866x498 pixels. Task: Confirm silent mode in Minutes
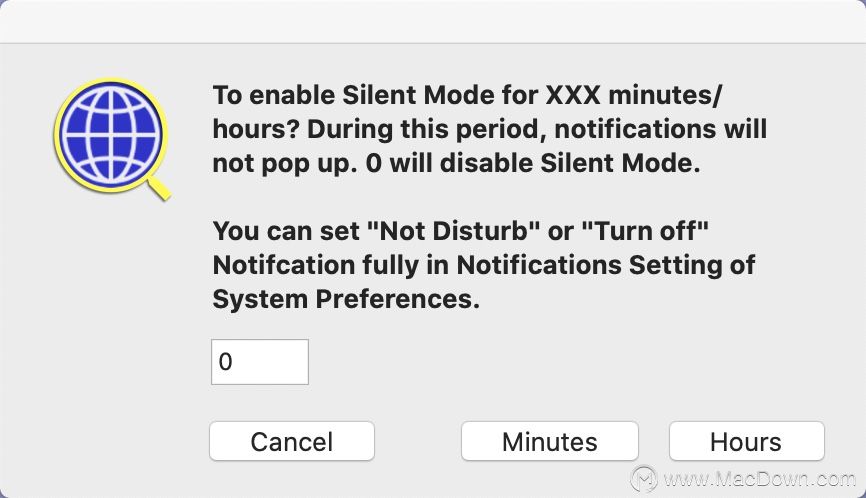click(549, 441)
